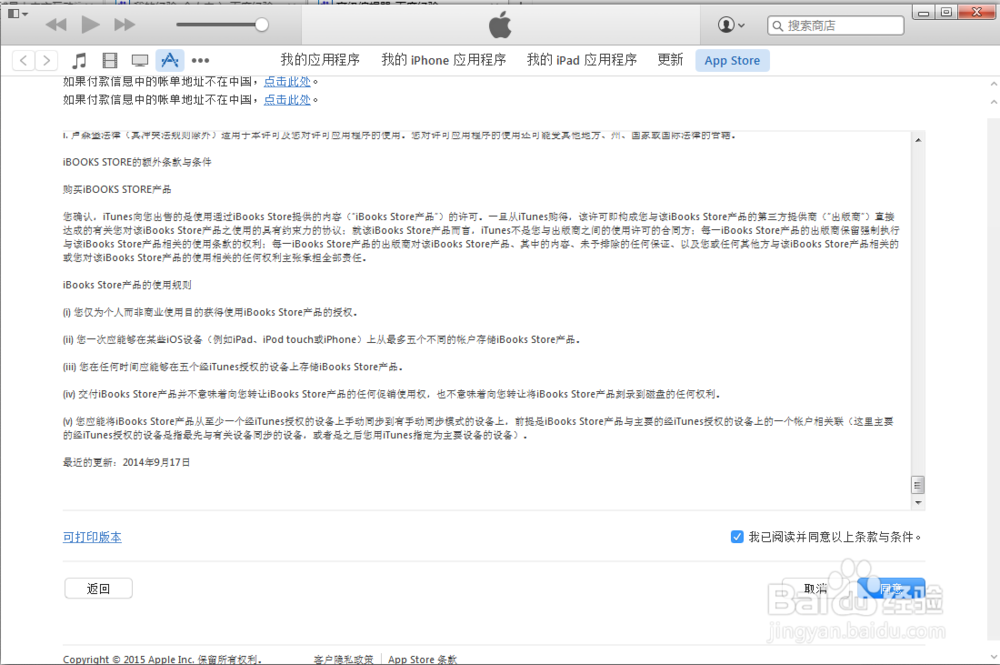
Task: Click the search magnifier icon
Action: click(x=777, y=26)
